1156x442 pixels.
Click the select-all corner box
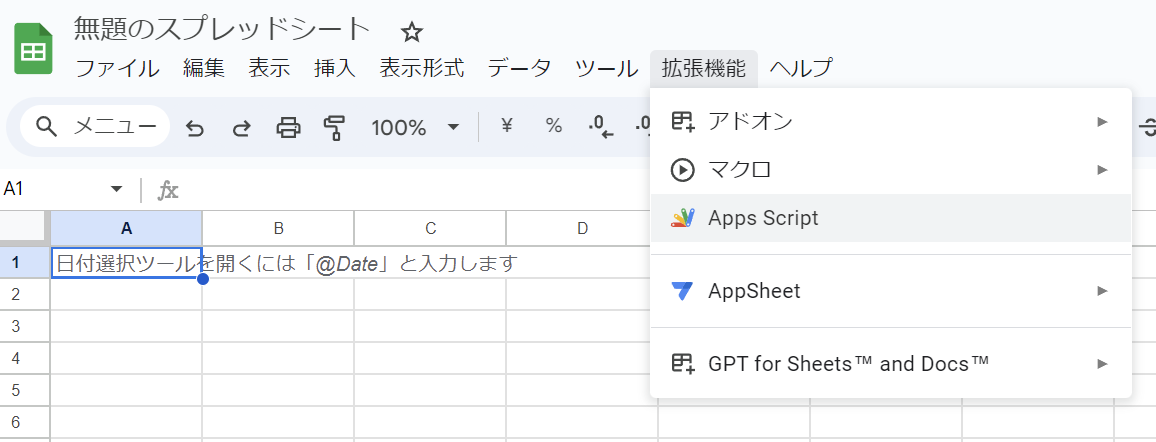[25, 228]
